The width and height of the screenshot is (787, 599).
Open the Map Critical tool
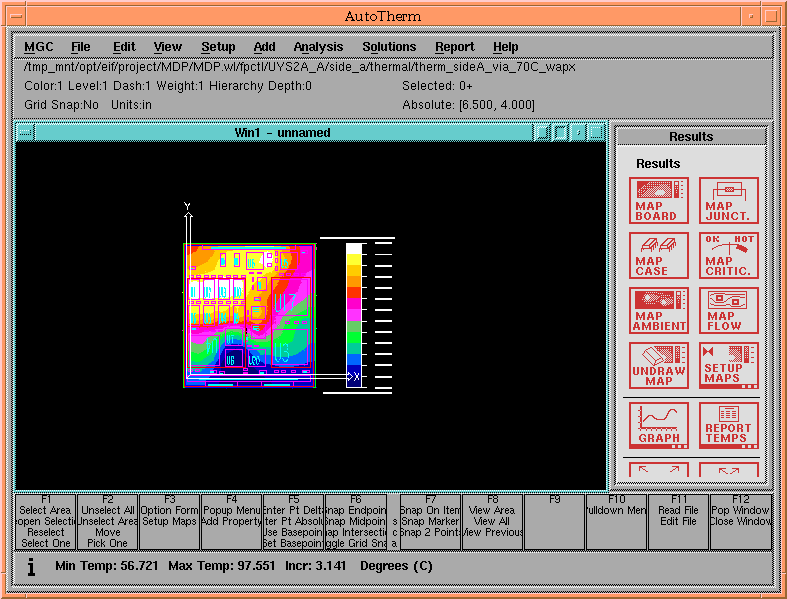pyautogui.click(x=729, y=256)
